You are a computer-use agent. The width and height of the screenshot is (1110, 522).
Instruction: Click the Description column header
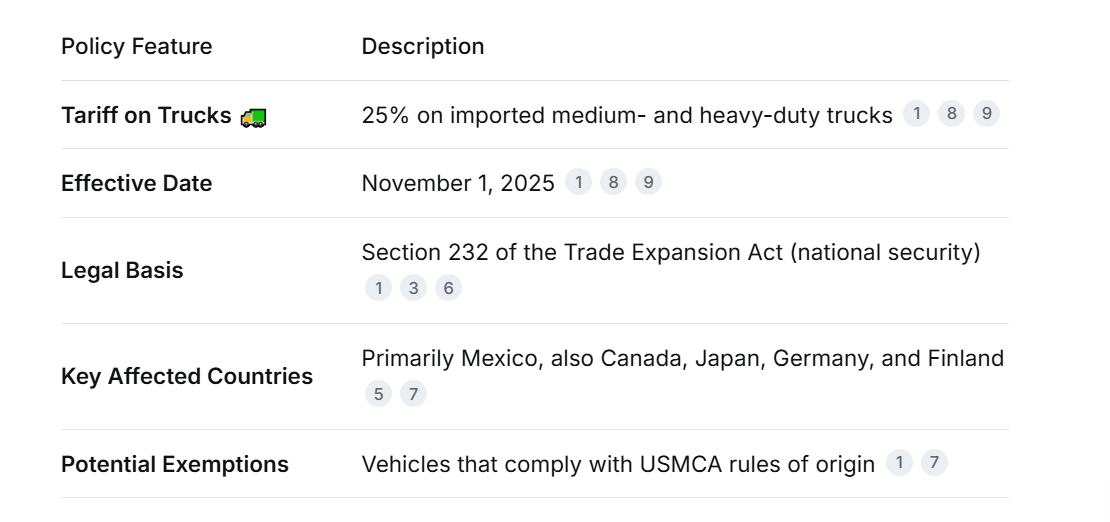(x=422, y=46)
